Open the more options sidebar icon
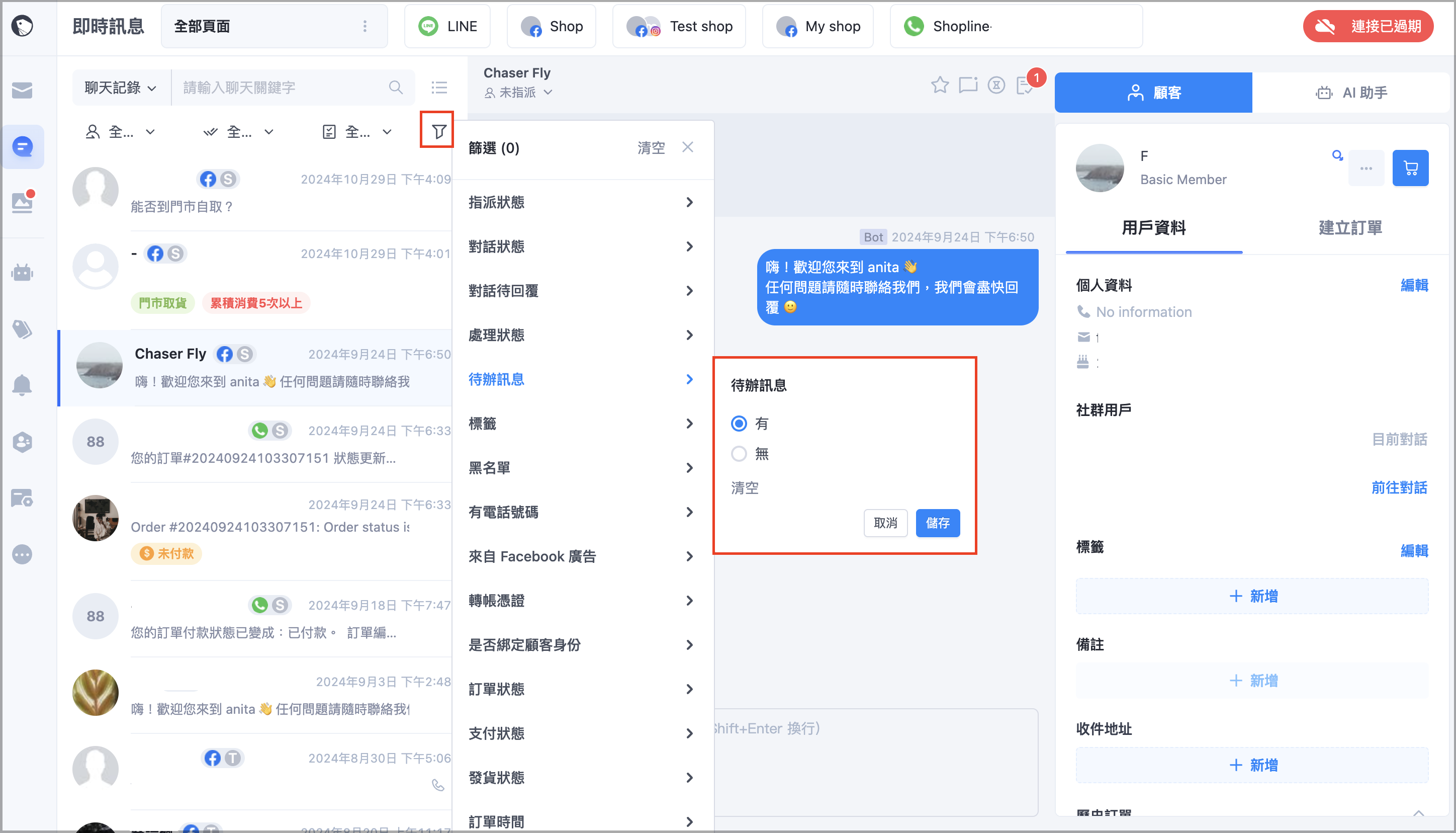The width and height of the screenshot is (1456, 833). 22,554
